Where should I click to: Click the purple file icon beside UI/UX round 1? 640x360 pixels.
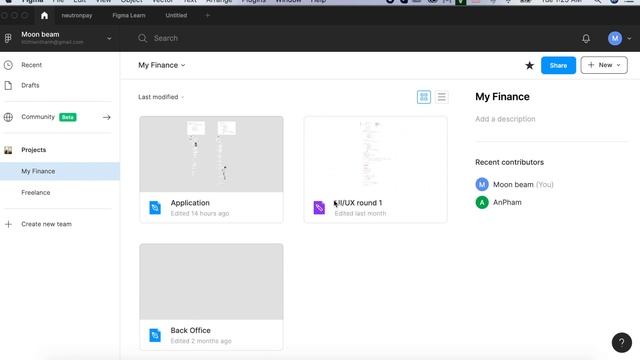coord(319,208)
